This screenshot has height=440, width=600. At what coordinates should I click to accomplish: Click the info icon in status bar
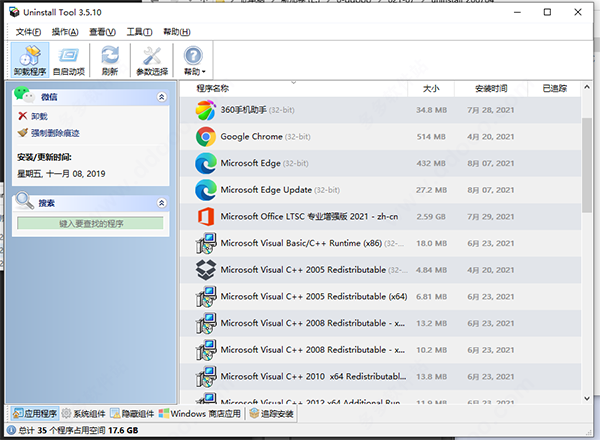(11, 430)
